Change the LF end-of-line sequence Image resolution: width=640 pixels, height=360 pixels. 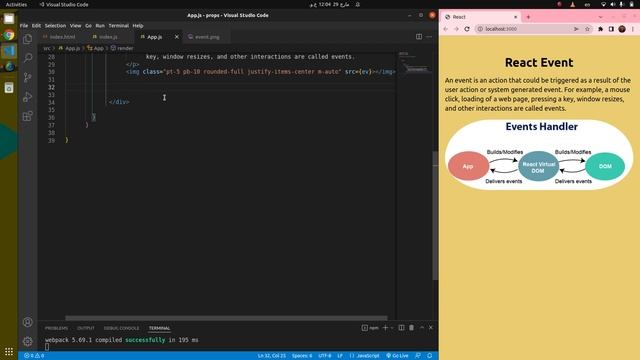click(340, 356)
